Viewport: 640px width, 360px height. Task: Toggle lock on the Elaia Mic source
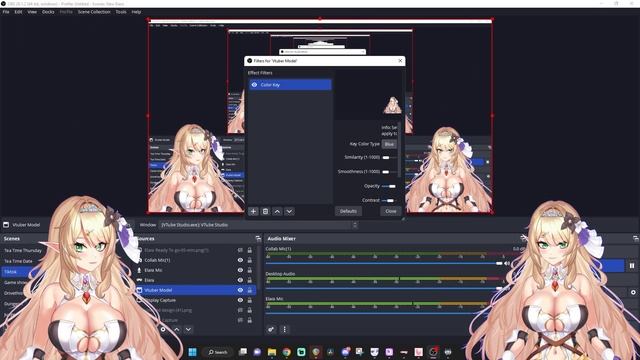tap(249, 270)
